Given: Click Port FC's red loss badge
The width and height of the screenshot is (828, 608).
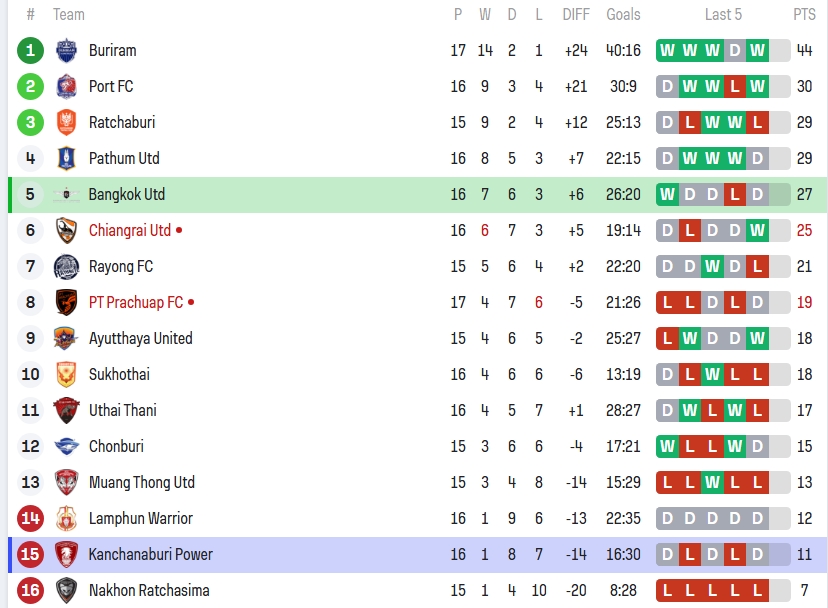Looking at the screenshot, I should (x=735, y=86).
